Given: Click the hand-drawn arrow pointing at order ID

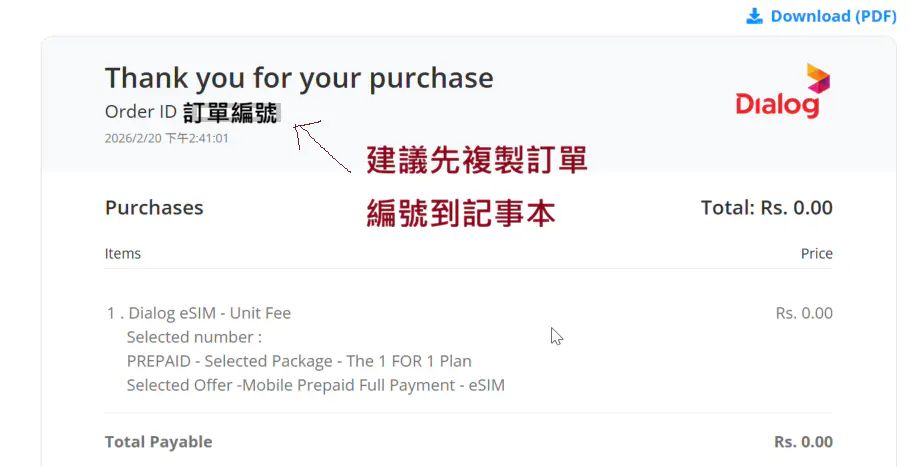Looking at the screenshot, I should click(323, 146).
